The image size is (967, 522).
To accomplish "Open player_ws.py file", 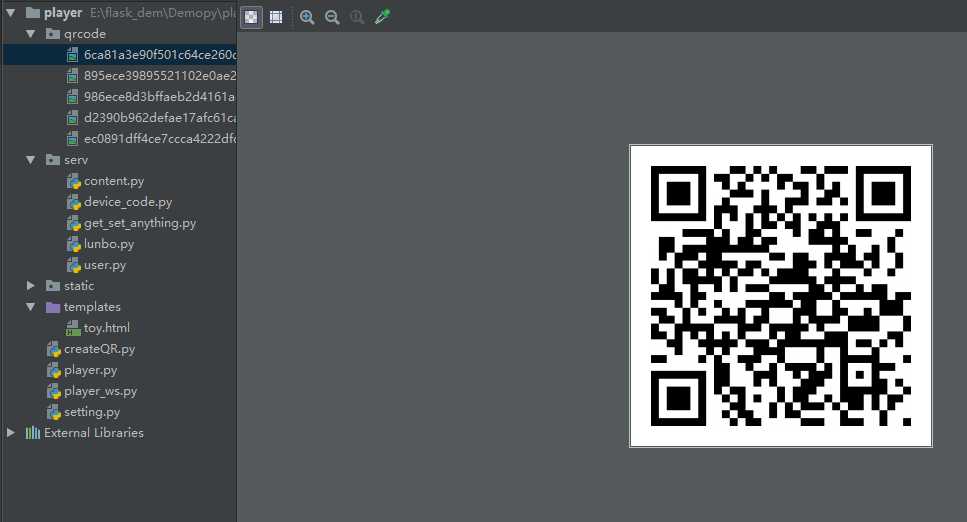I will click(x=101, y=391).
